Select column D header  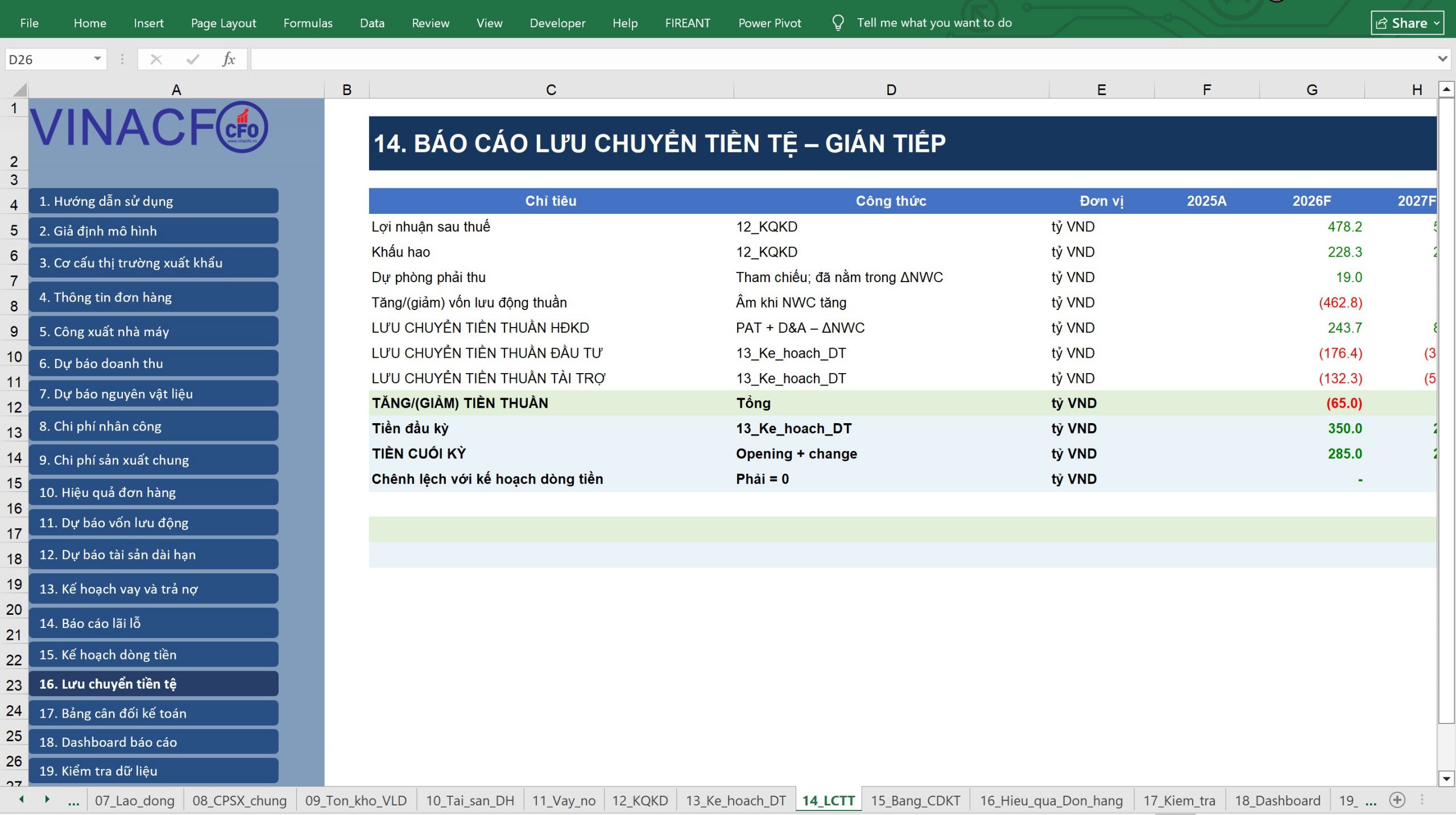click(x=891, y=90)
